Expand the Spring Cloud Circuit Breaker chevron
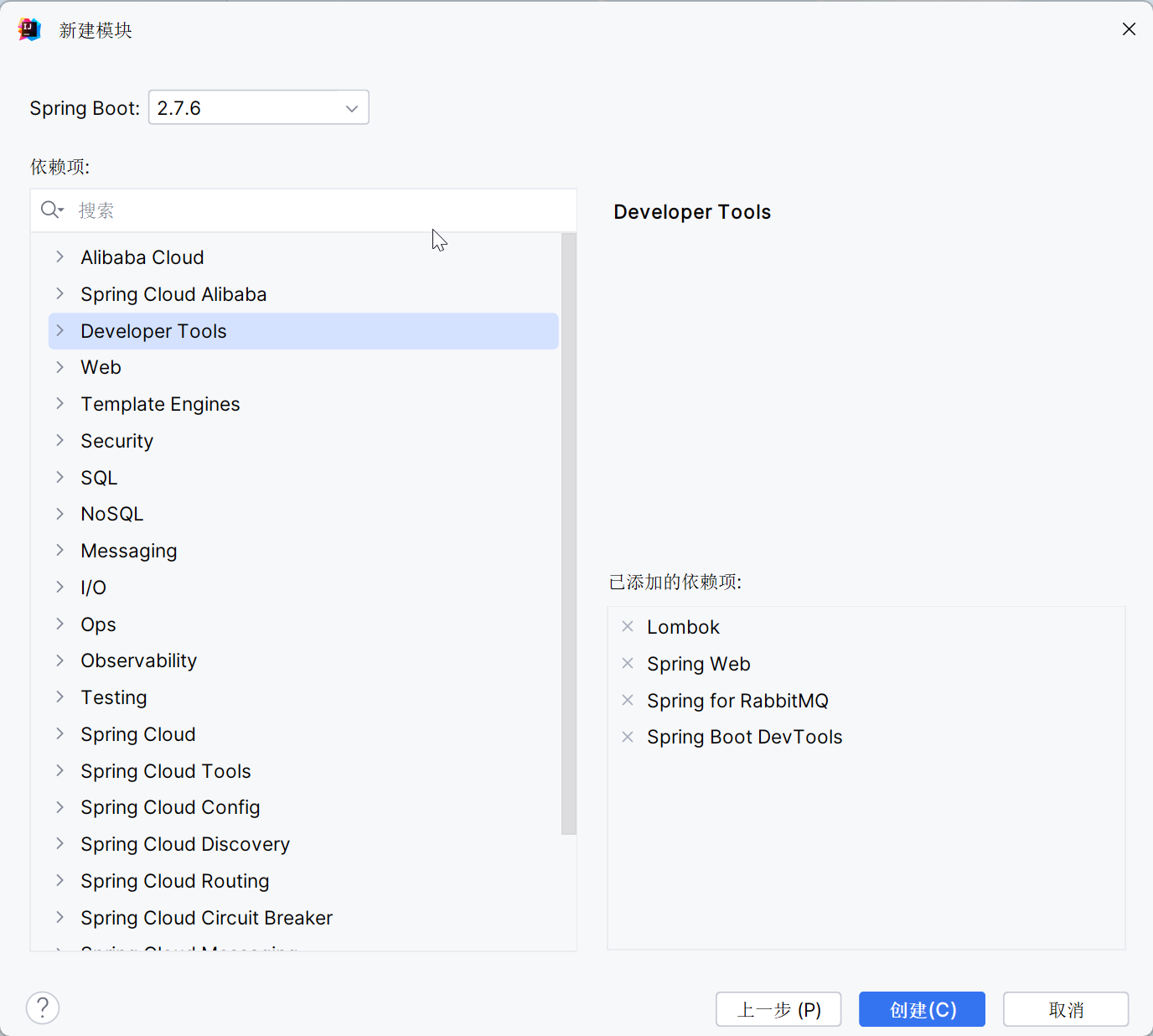Viewport: 1153px width, 1036px height. coord(59,917)
